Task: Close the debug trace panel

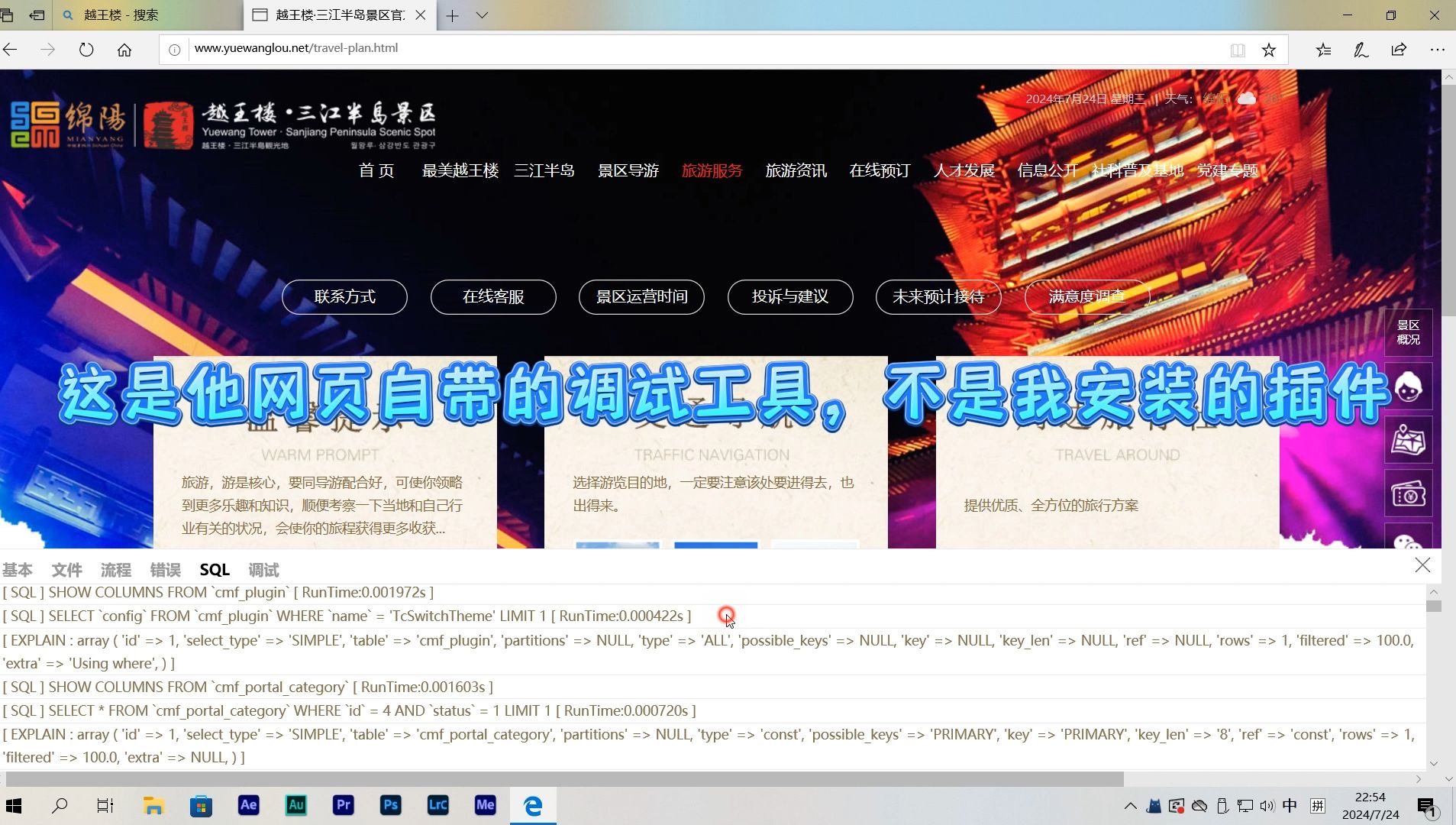Action: pyautogui.click(x=1422, y=565)
